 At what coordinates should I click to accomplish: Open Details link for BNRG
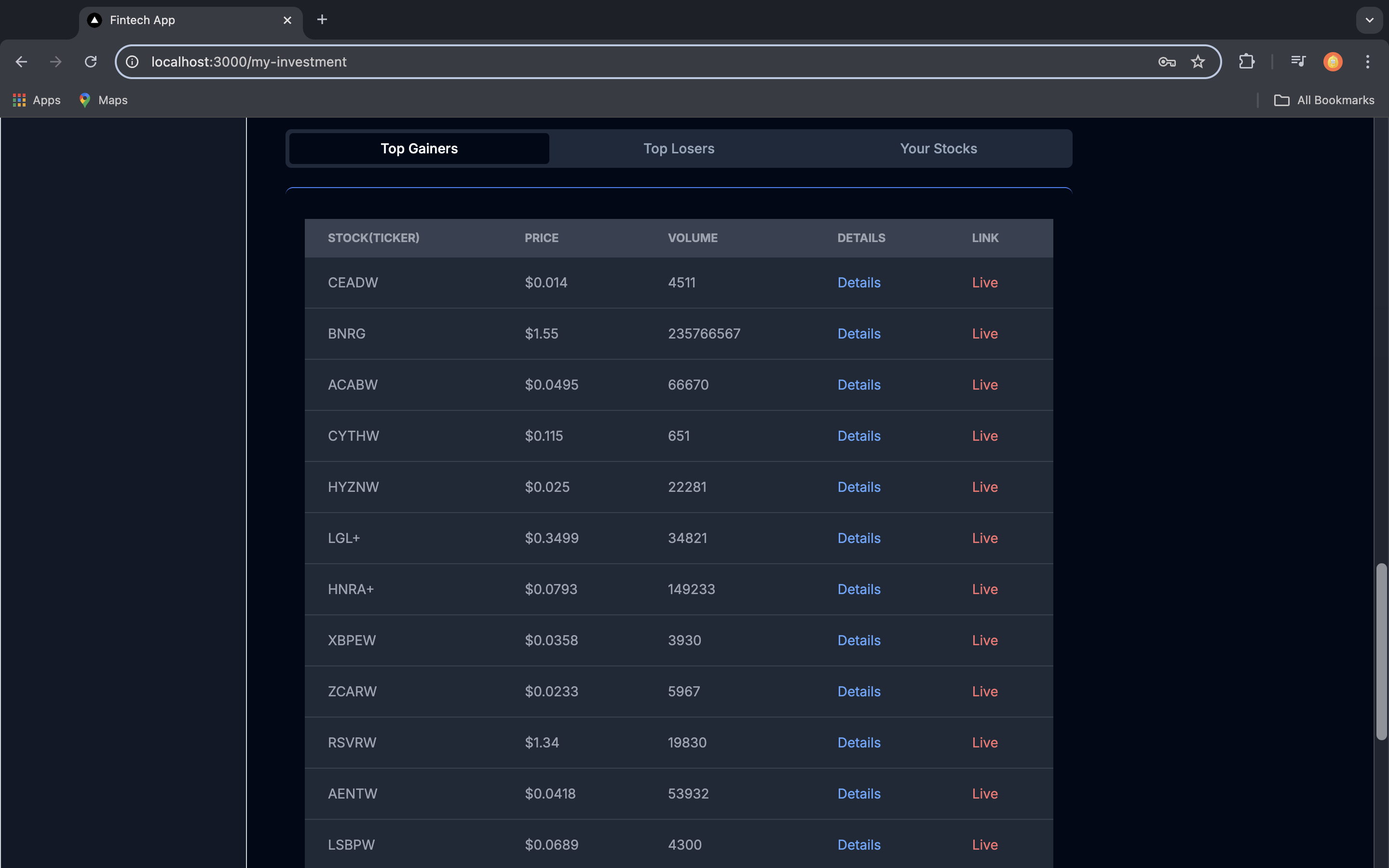[858, 334]
